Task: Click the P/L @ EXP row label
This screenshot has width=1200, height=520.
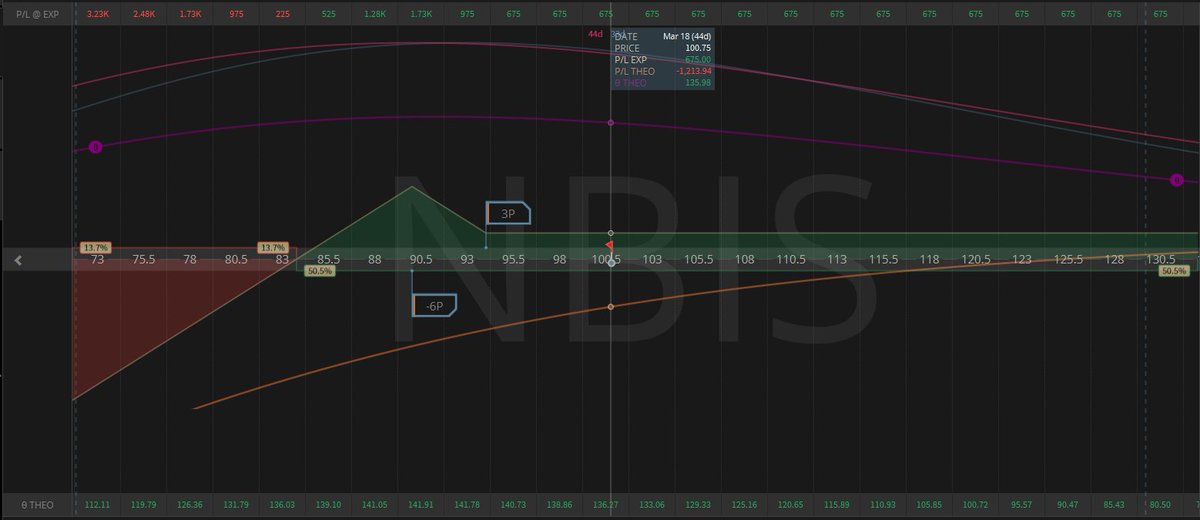Action: point(39,14)
